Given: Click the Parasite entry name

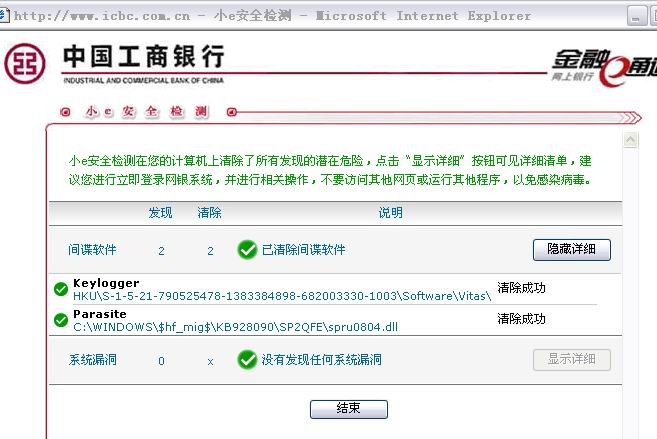Looking at the screenshot, I should (100, 314).
